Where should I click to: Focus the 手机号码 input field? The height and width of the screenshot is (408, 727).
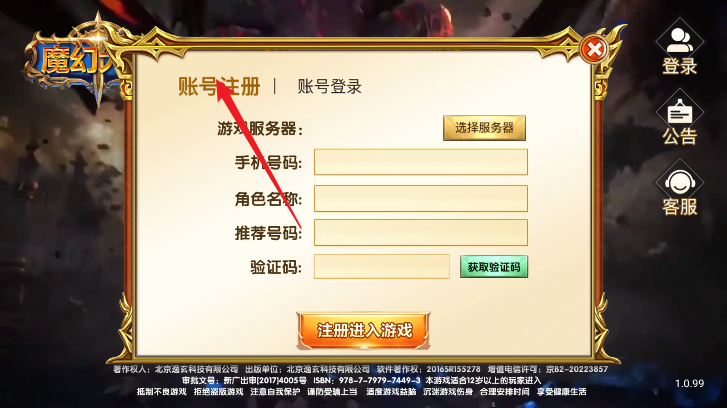tap(421, 162)
